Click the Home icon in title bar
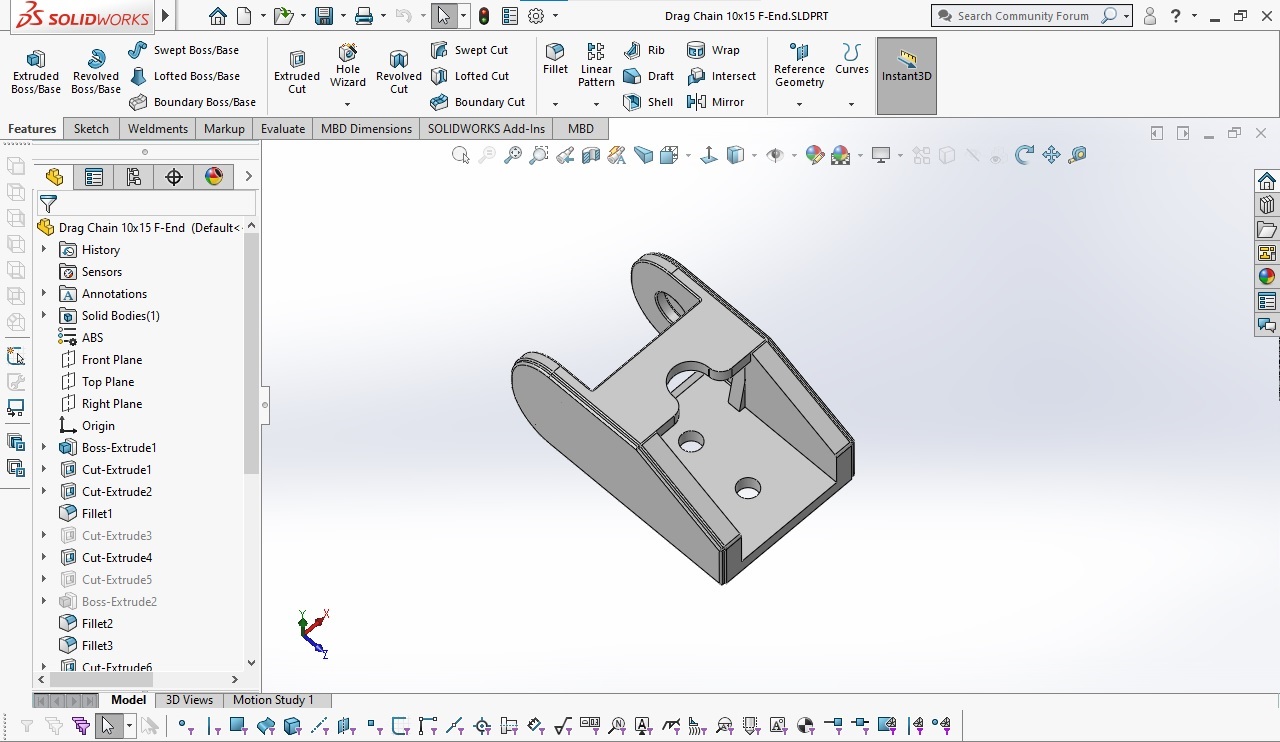This screenshot has width=1280, height=742. pyautogui.click(x=218, y=16)
